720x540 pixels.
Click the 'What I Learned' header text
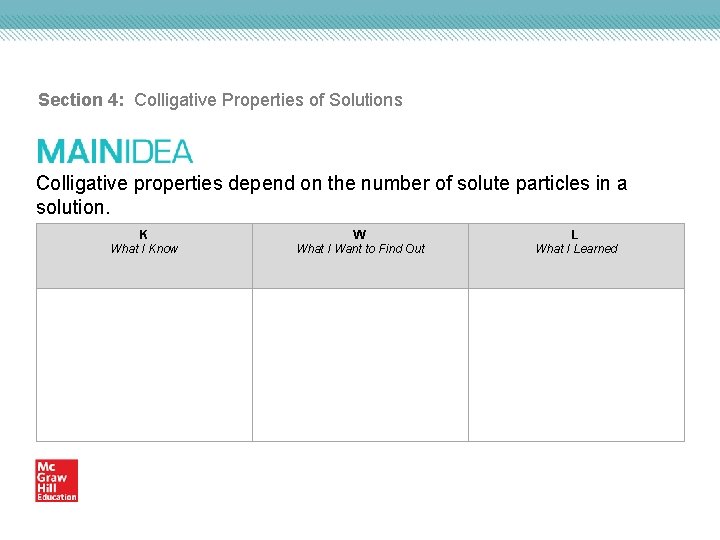click(576, 249)
